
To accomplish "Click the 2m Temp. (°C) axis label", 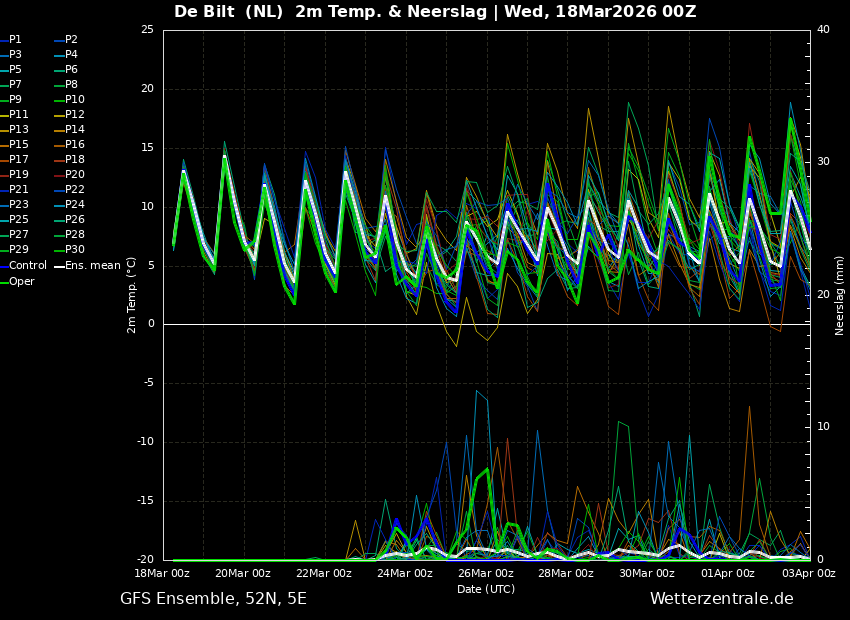I will [132, 295].
